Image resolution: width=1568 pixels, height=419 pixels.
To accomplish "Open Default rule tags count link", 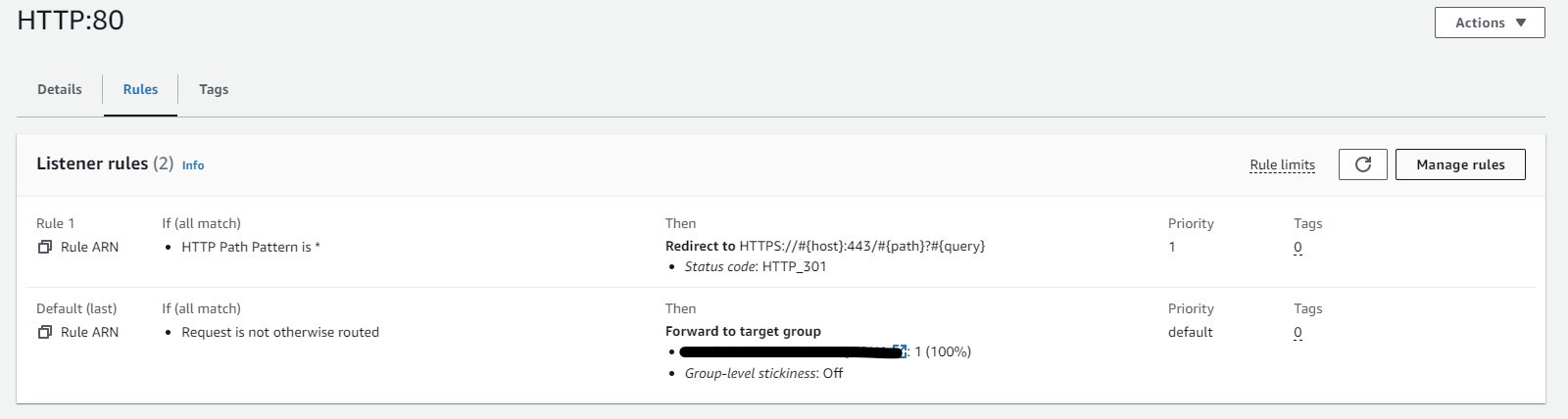I will tap(1298, 333).
